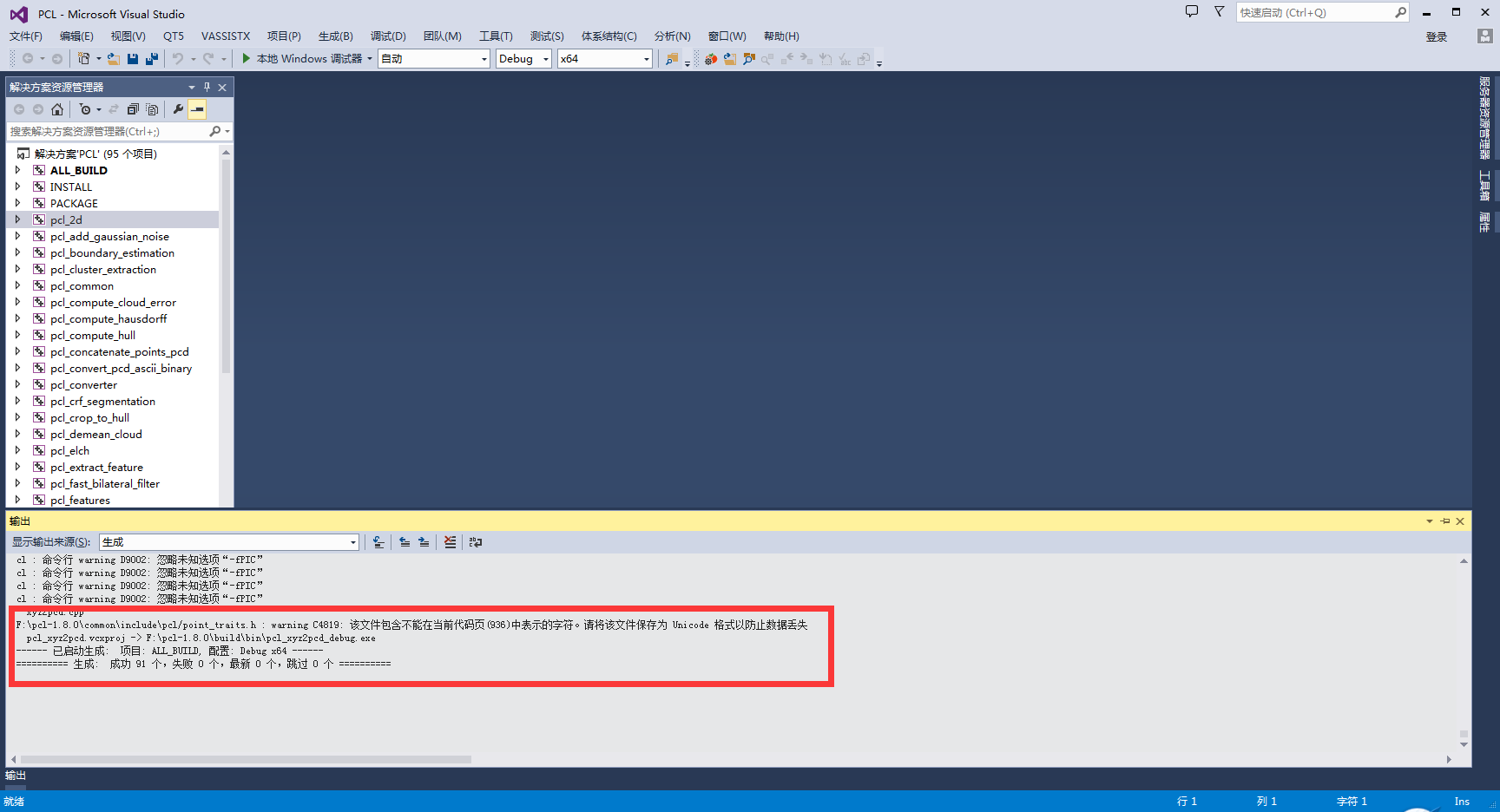Click VASSISTX open file in solution icon
Screen dimensions: 1500x812
click(730, 58)
